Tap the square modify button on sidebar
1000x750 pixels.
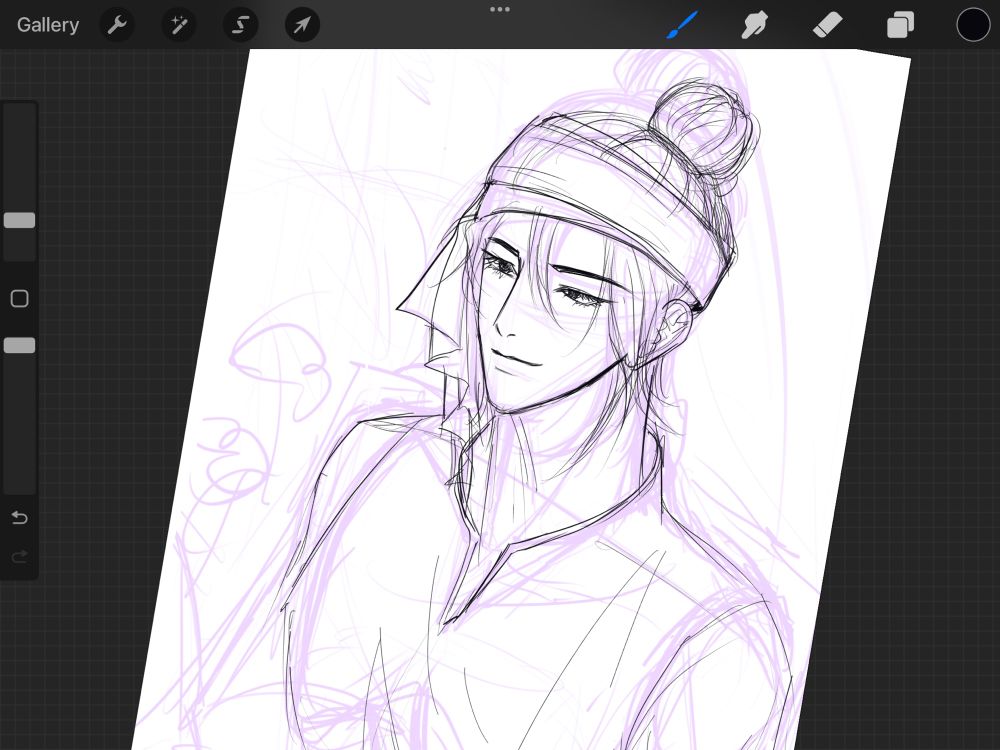20,298
